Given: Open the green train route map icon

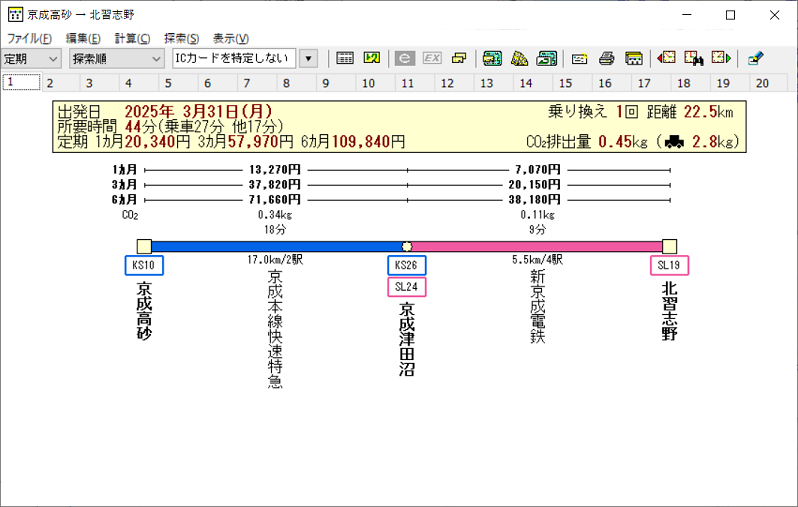Looking at the screenshot, I should 492,59.
